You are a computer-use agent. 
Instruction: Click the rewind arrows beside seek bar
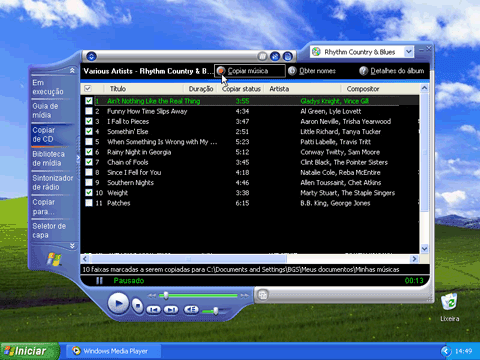click(152, 295)
